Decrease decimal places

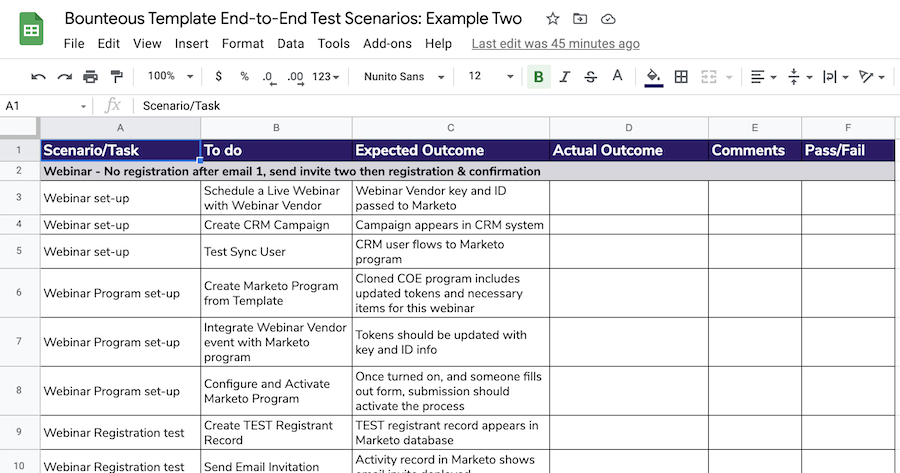pos(269,77)
